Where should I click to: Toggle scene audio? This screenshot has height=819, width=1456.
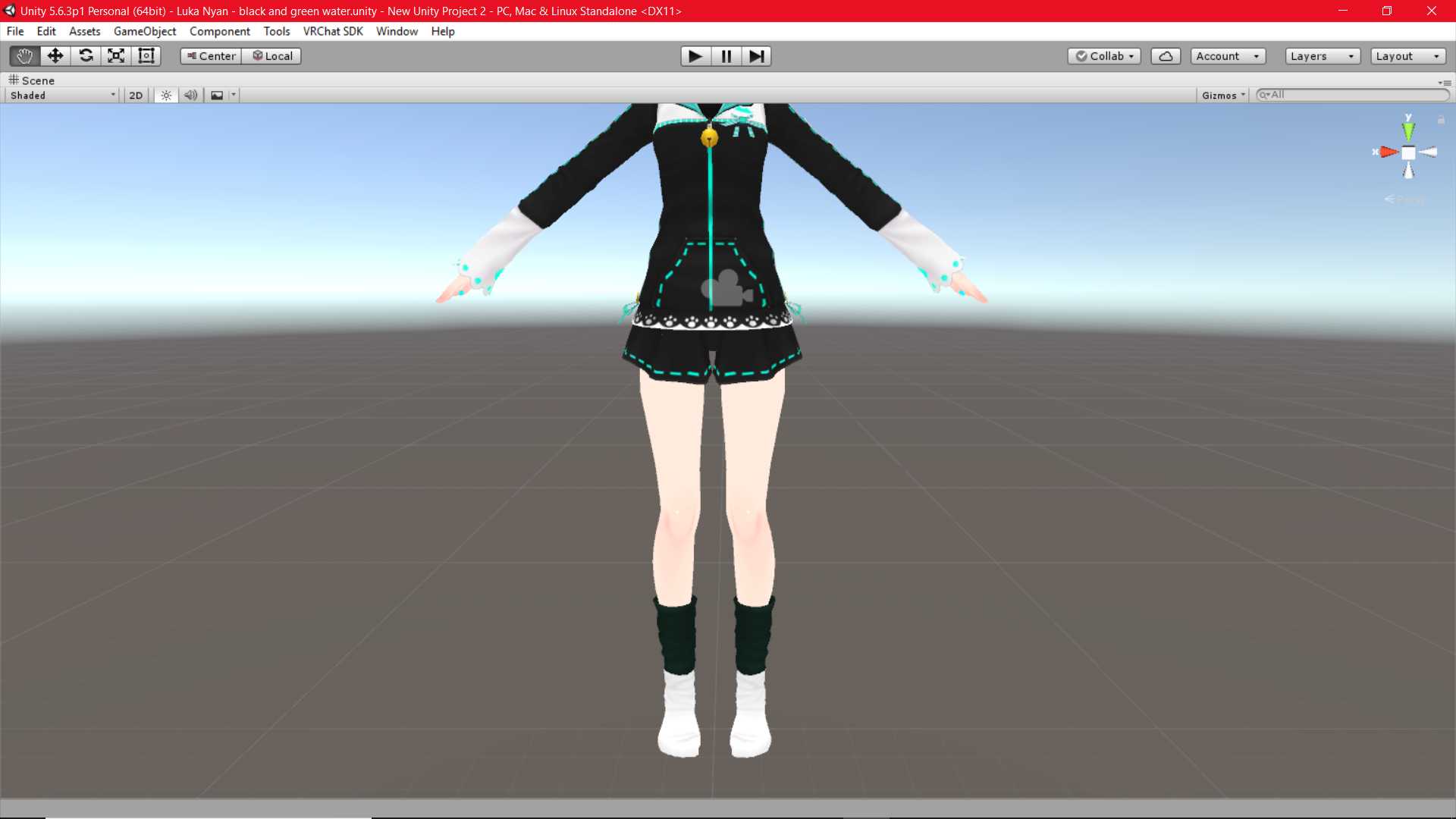click(x=190, y=95)
